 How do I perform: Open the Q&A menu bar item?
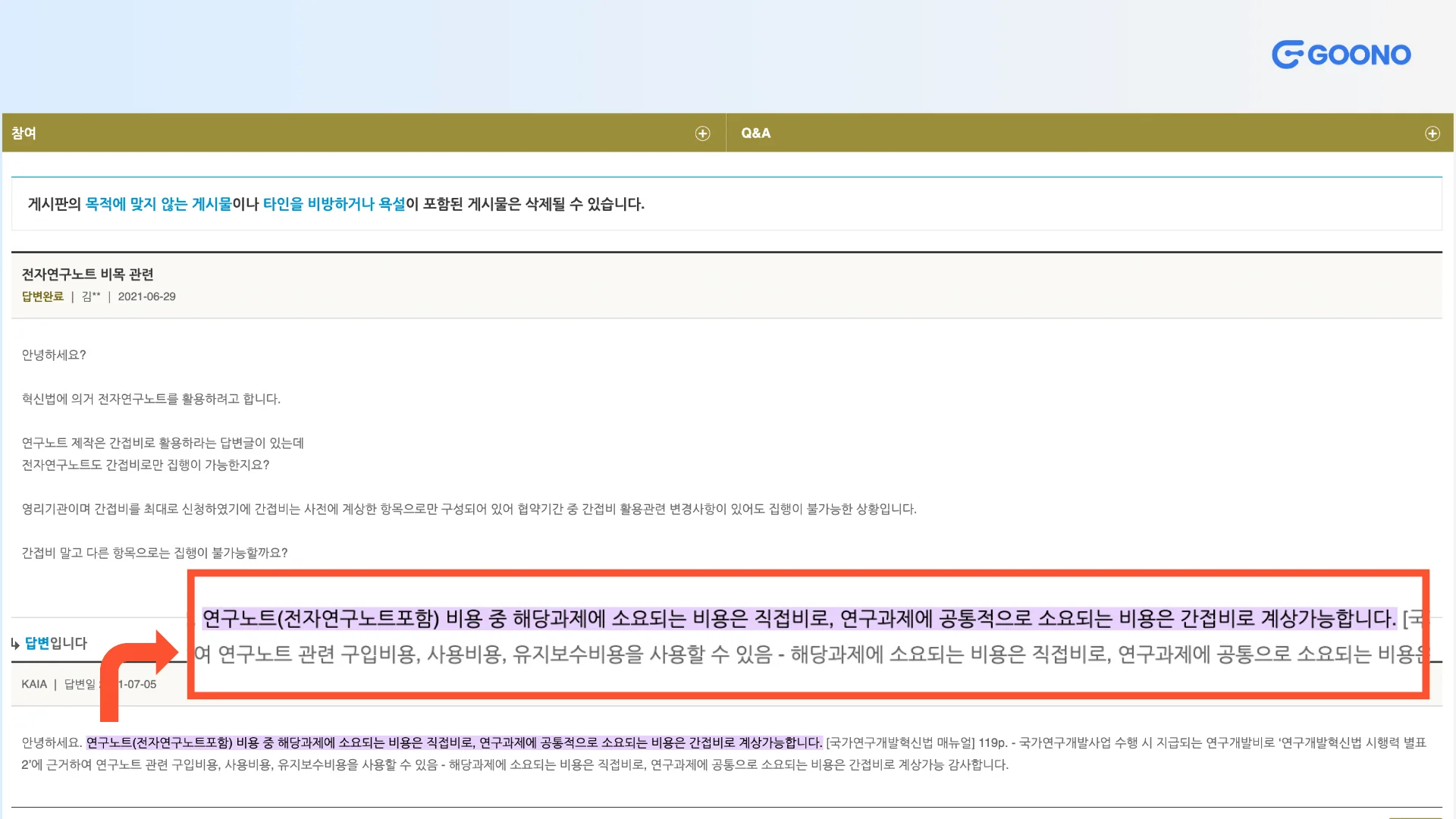(x=755, y=133)
